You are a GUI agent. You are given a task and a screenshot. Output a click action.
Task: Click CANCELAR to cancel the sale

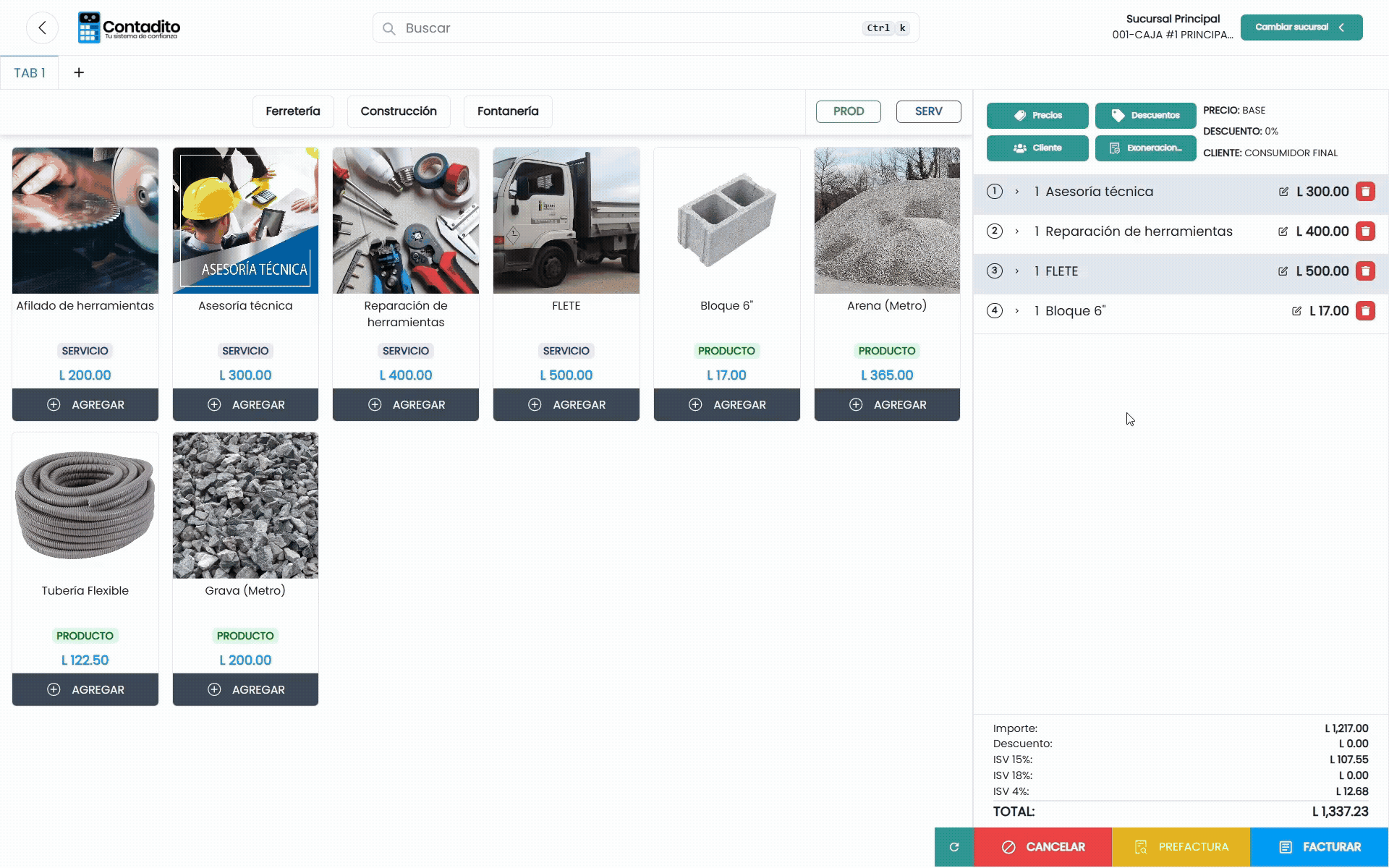1042,847
